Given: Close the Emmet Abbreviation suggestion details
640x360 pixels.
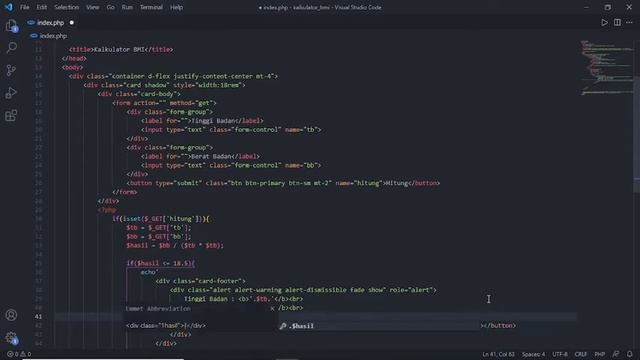Looking at the screenshot, I should click(272, 308).
